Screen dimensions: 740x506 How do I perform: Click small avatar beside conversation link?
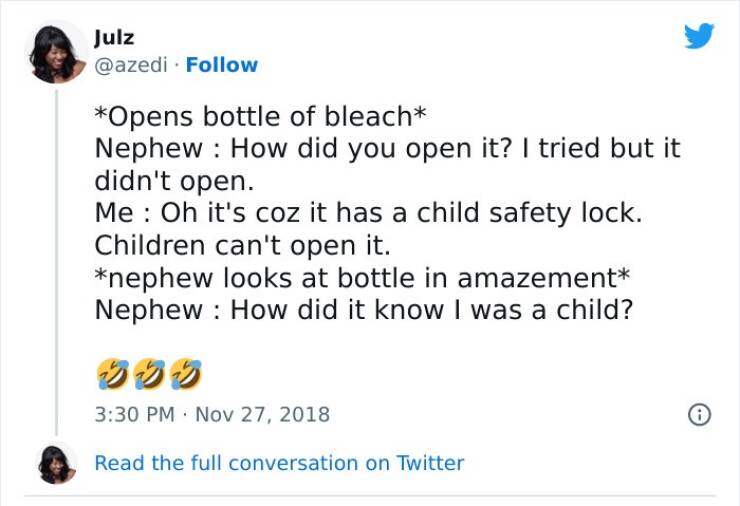56,464
